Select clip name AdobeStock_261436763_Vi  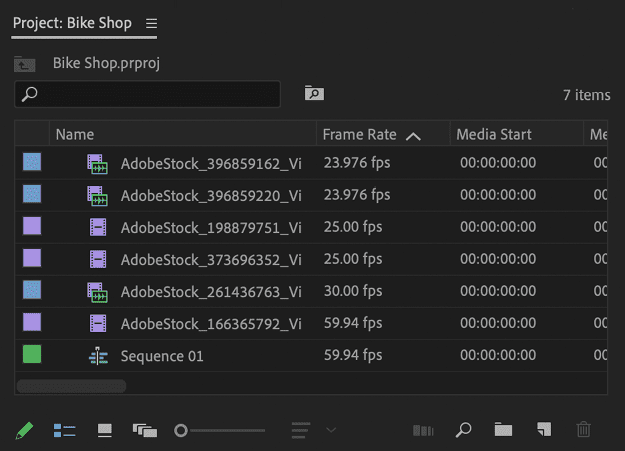[x=211, y=292]
